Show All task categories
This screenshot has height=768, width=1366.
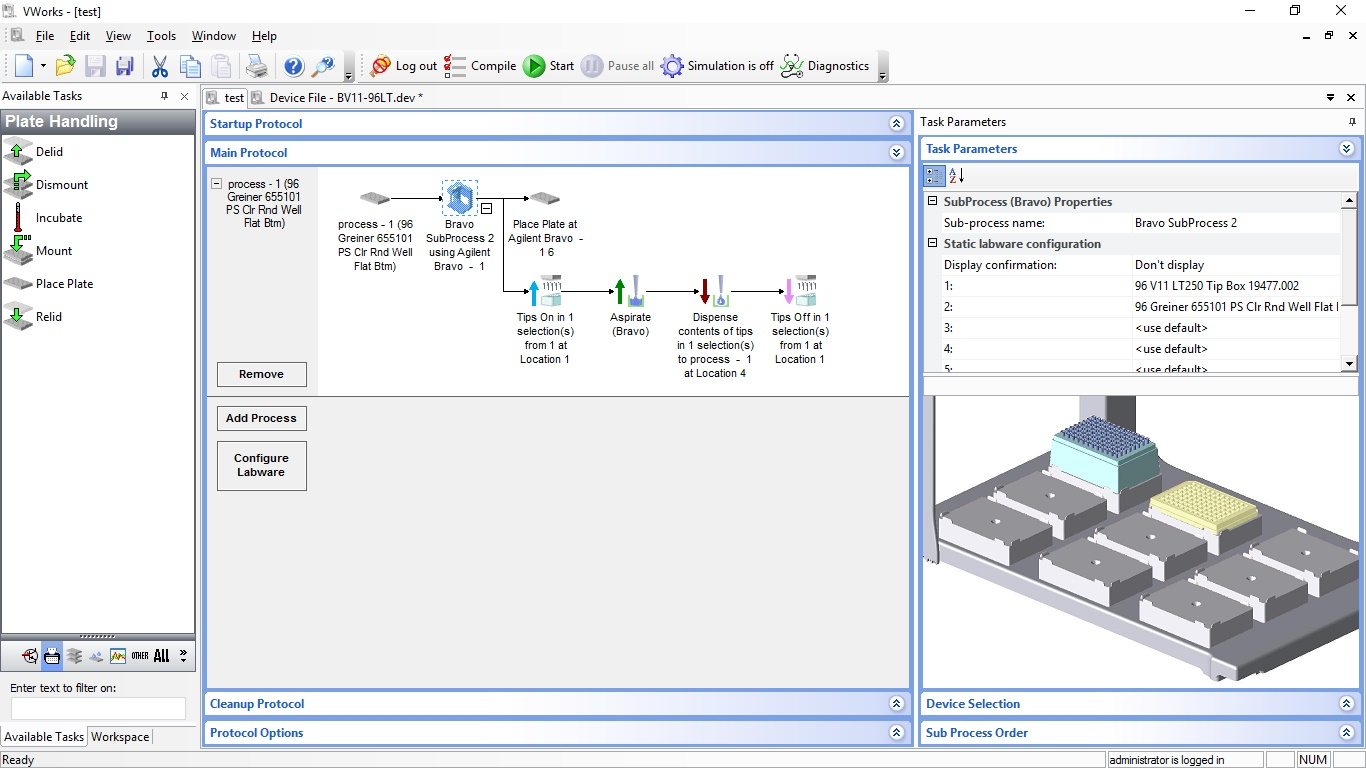pyautogui.click(x=161, y=656)
